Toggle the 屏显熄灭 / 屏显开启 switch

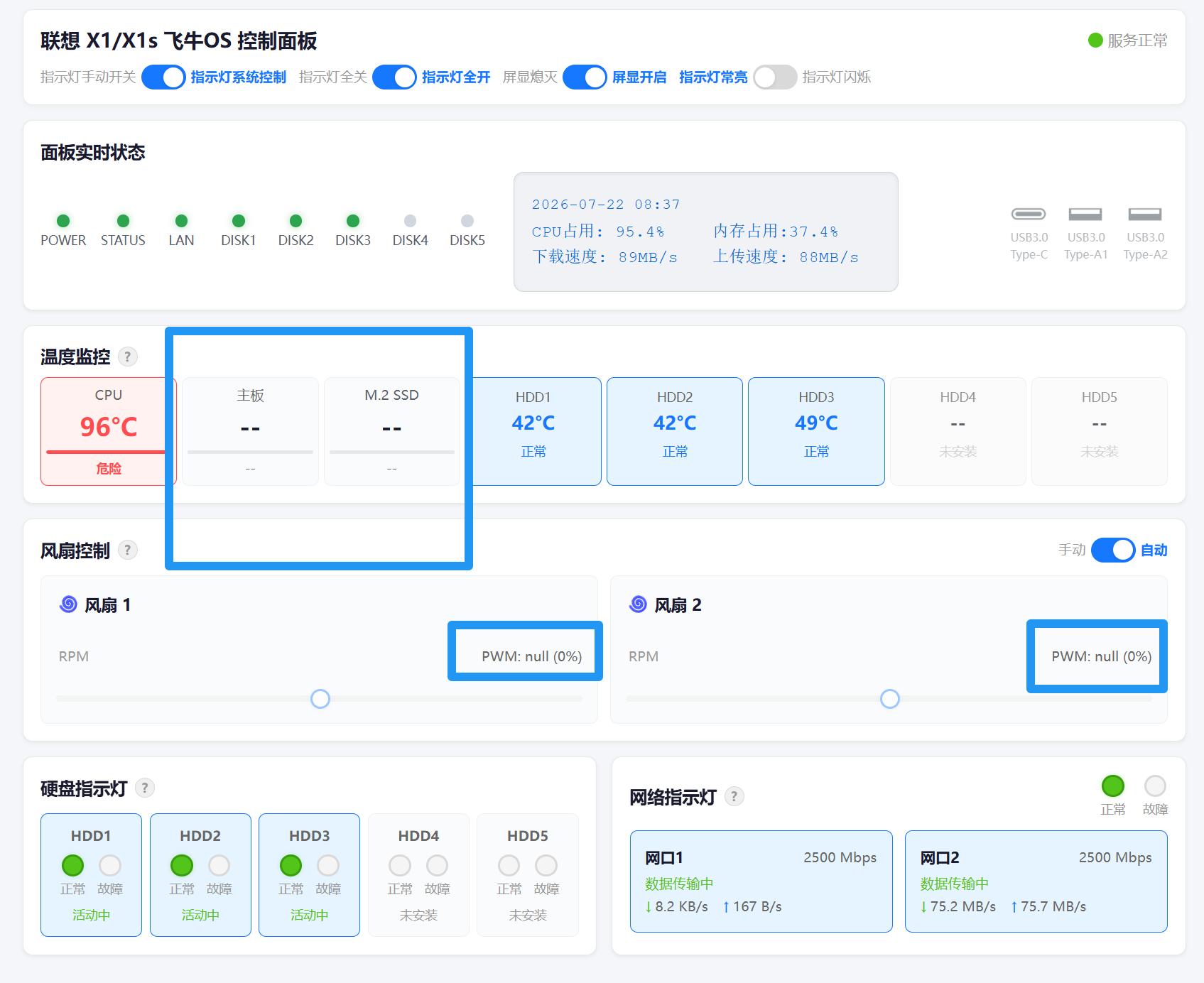pyautogui.click(x=585, y=77)
